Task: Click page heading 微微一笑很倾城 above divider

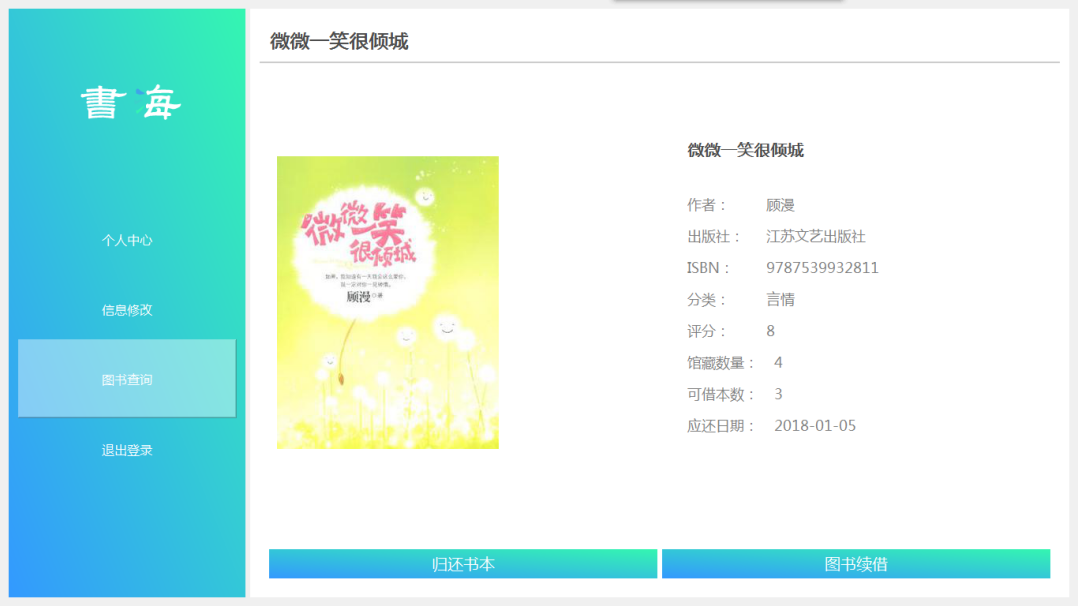Action: [x=339, y=41]
